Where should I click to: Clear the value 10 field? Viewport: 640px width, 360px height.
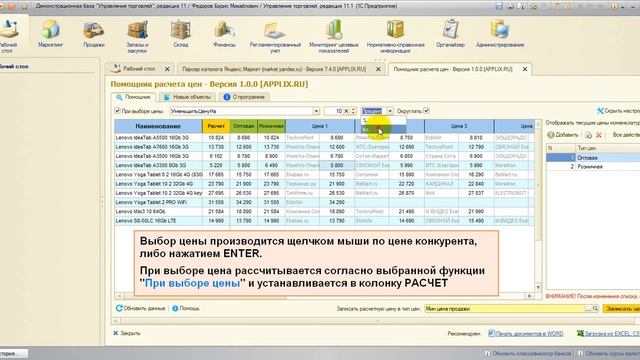coord(346,111)
